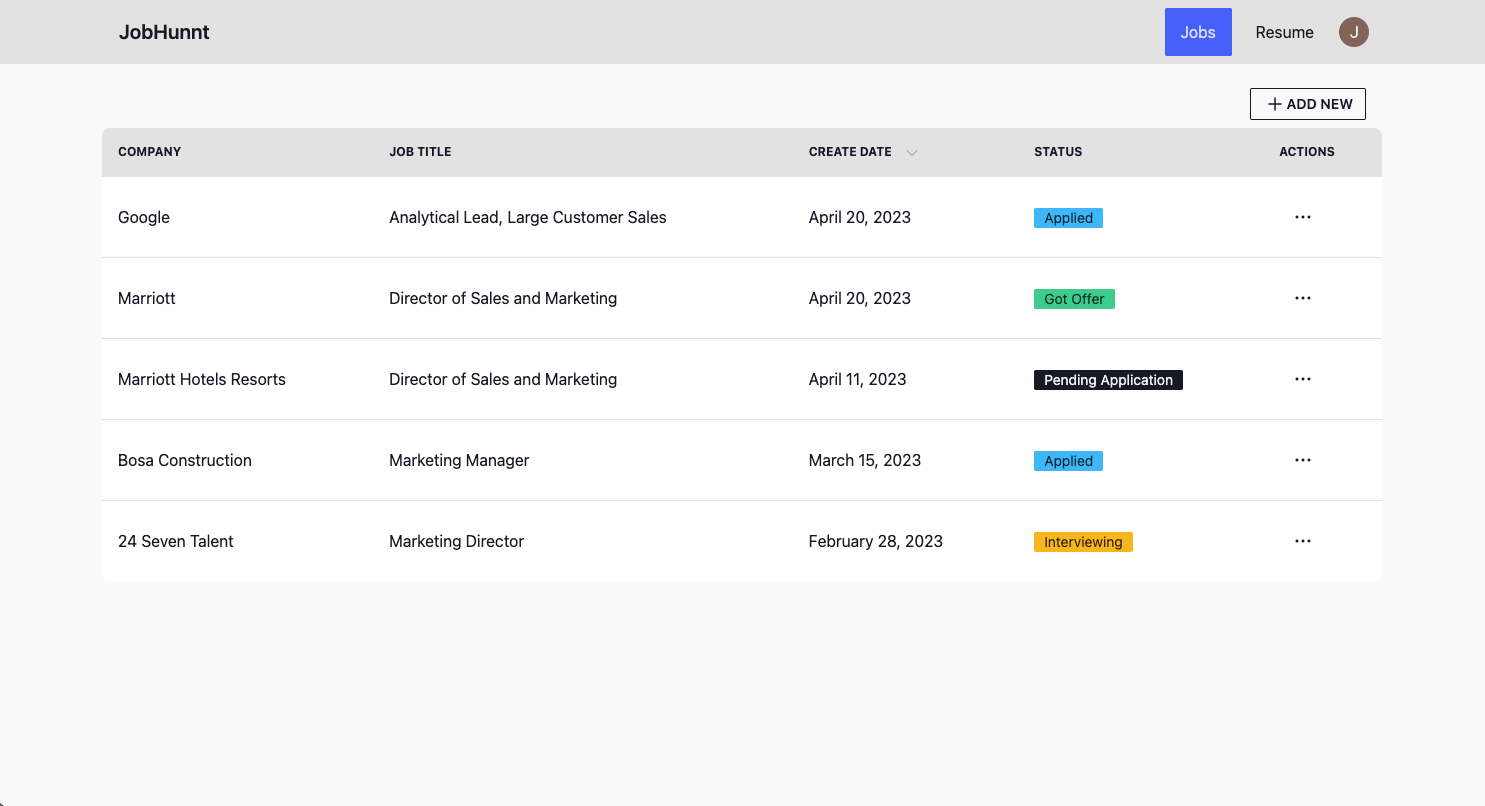Open three-dot menu for Marriott Hotels Resorts

click(x=1302, y=379)
